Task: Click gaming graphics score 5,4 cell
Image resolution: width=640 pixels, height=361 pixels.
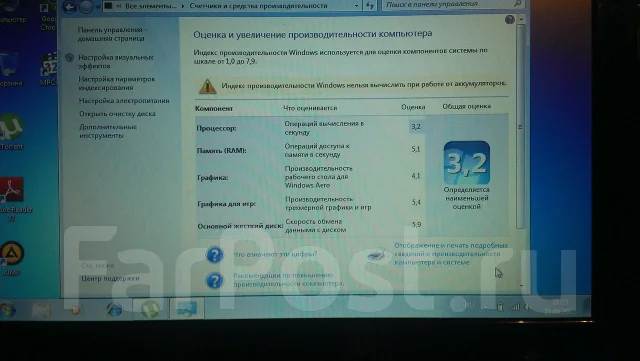Action: tap(416, 202)
